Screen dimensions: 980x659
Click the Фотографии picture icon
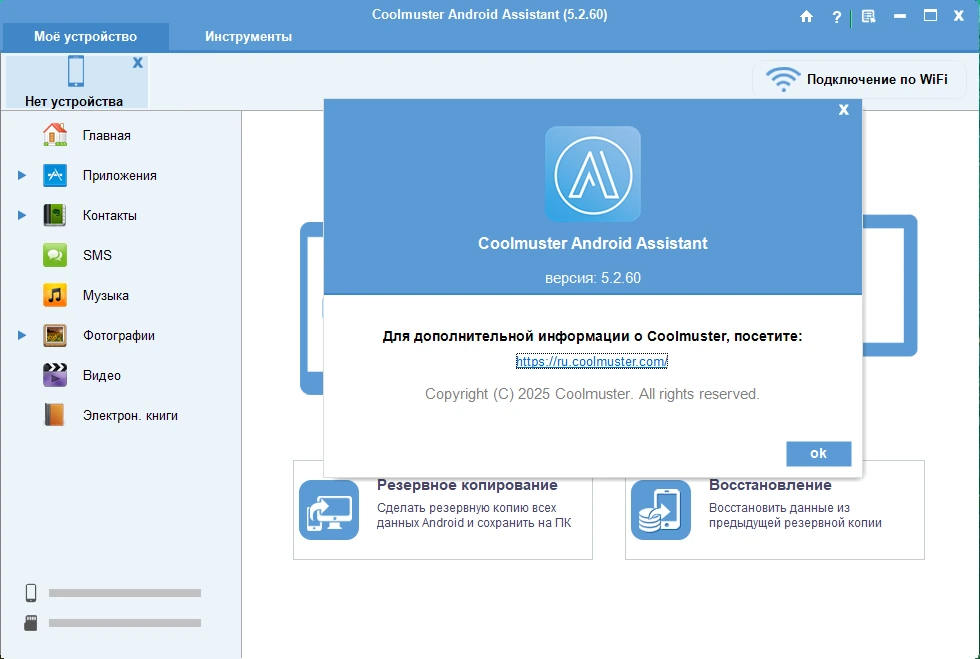tap(55, 335)
